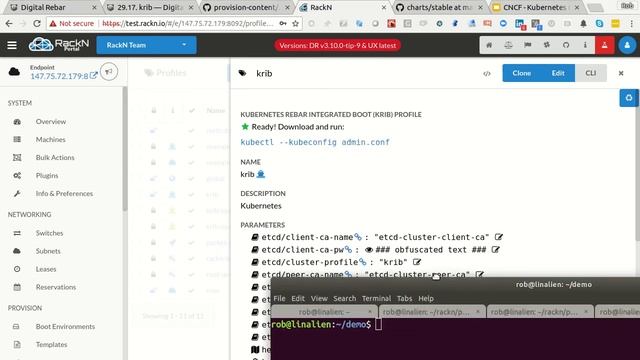This screenshot has height=360, width=640.
Task: Open the hamburger navigation menu
Action: click(x=12, y=45)
